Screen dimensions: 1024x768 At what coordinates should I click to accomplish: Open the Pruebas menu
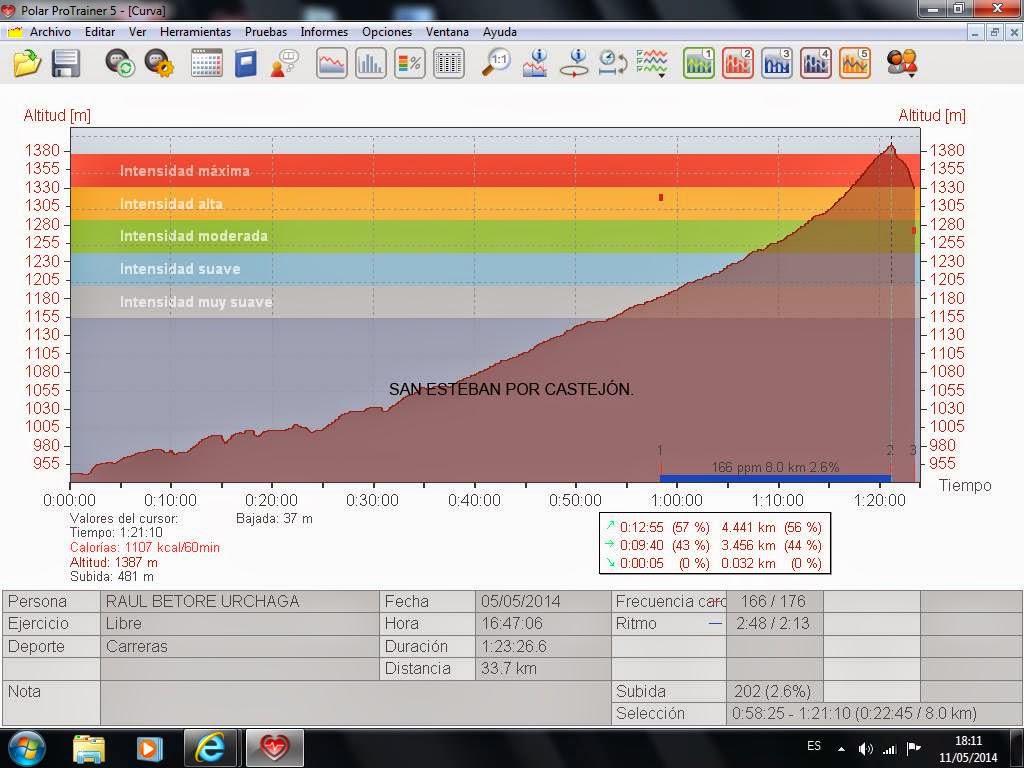click(x=266, y=31)
